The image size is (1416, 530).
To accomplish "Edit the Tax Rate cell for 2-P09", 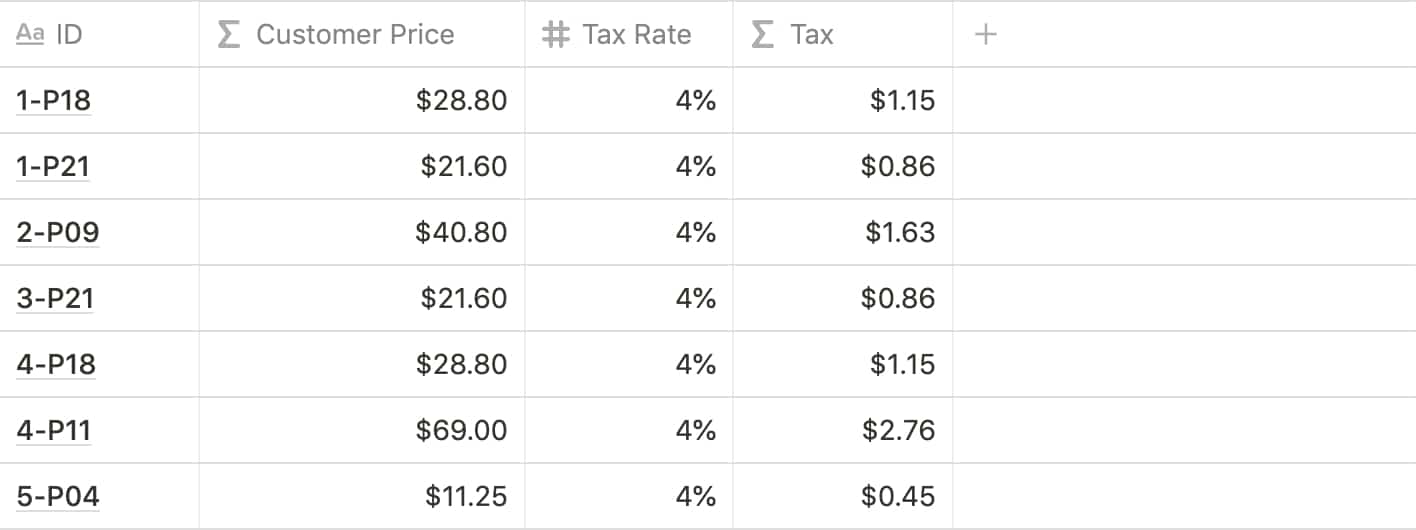I will coord(630,232).
